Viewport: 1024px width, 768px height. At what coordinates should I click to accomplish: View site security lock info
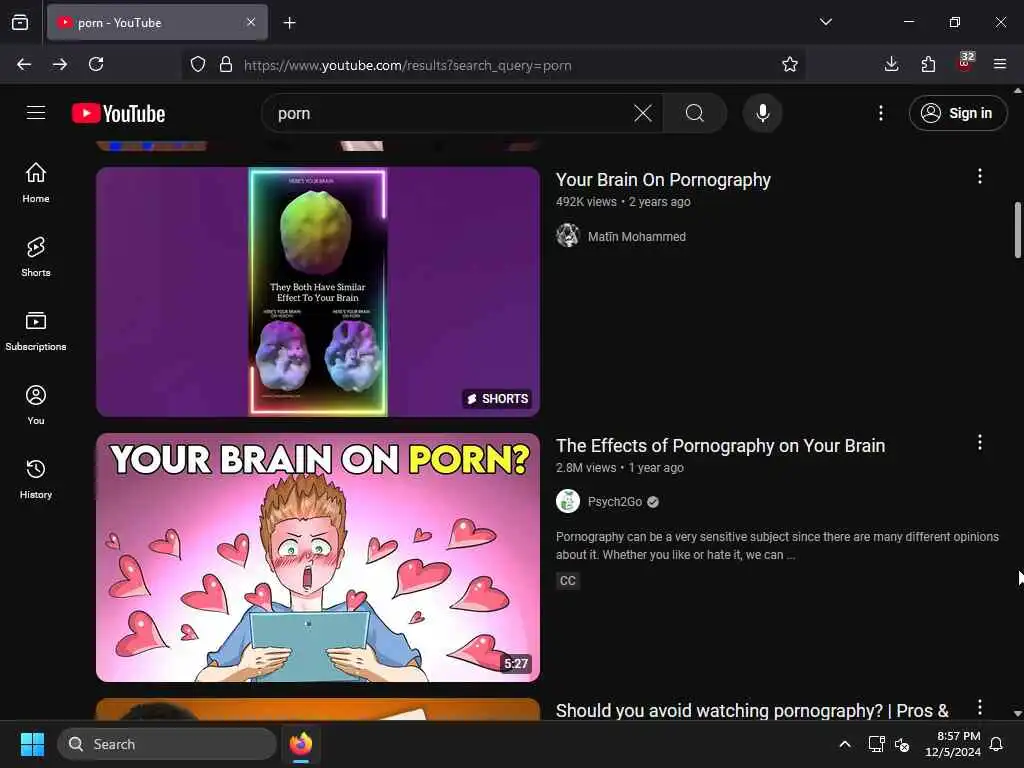pos(226,64)
